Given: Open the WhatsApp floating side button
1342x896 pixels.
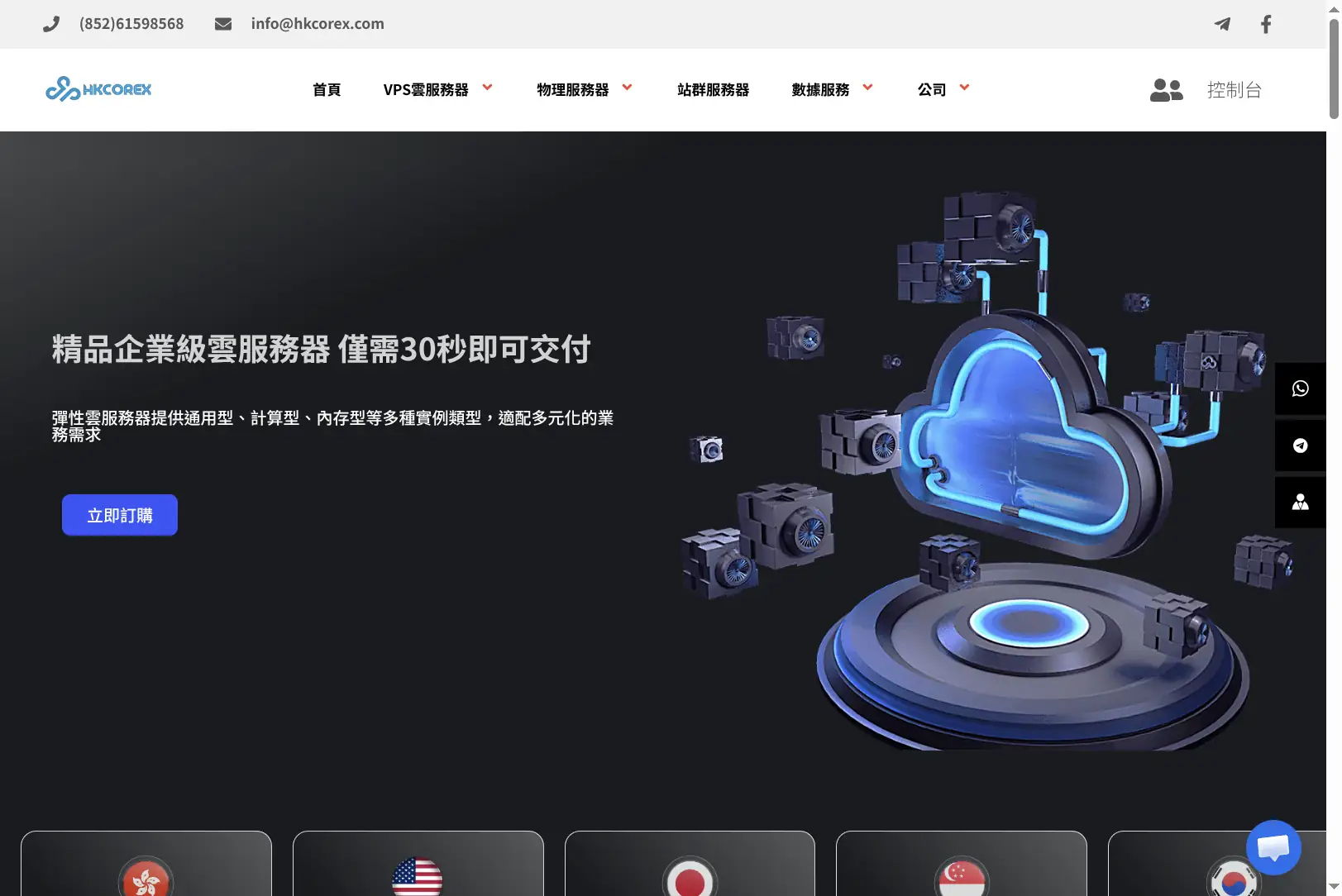Looking at the screenshot, I should [x=1301, y=388].
